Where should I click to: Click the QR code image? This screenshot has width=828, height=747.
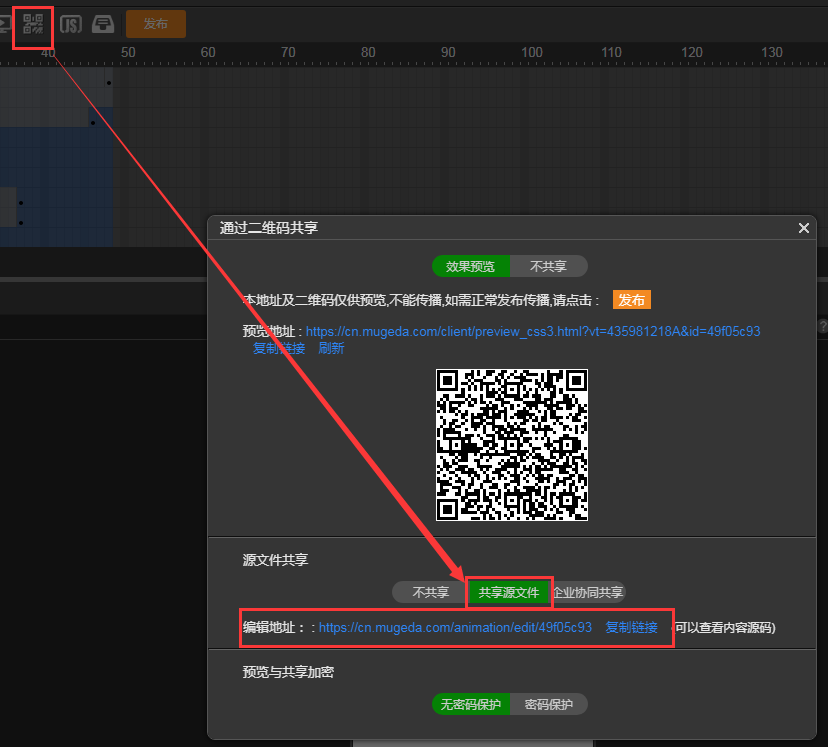point(512,445)
